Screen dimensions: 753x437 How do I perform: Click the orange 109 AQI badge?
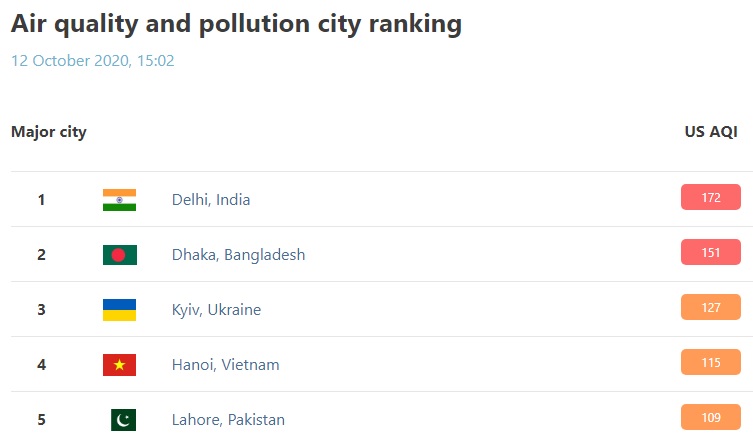click(710, 417)
